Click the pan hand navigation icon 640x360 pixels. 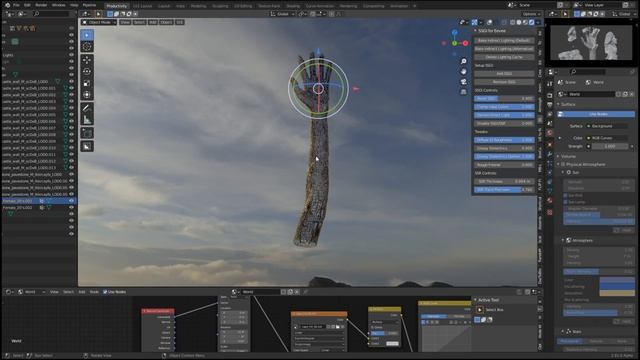(x=464, y=71)
